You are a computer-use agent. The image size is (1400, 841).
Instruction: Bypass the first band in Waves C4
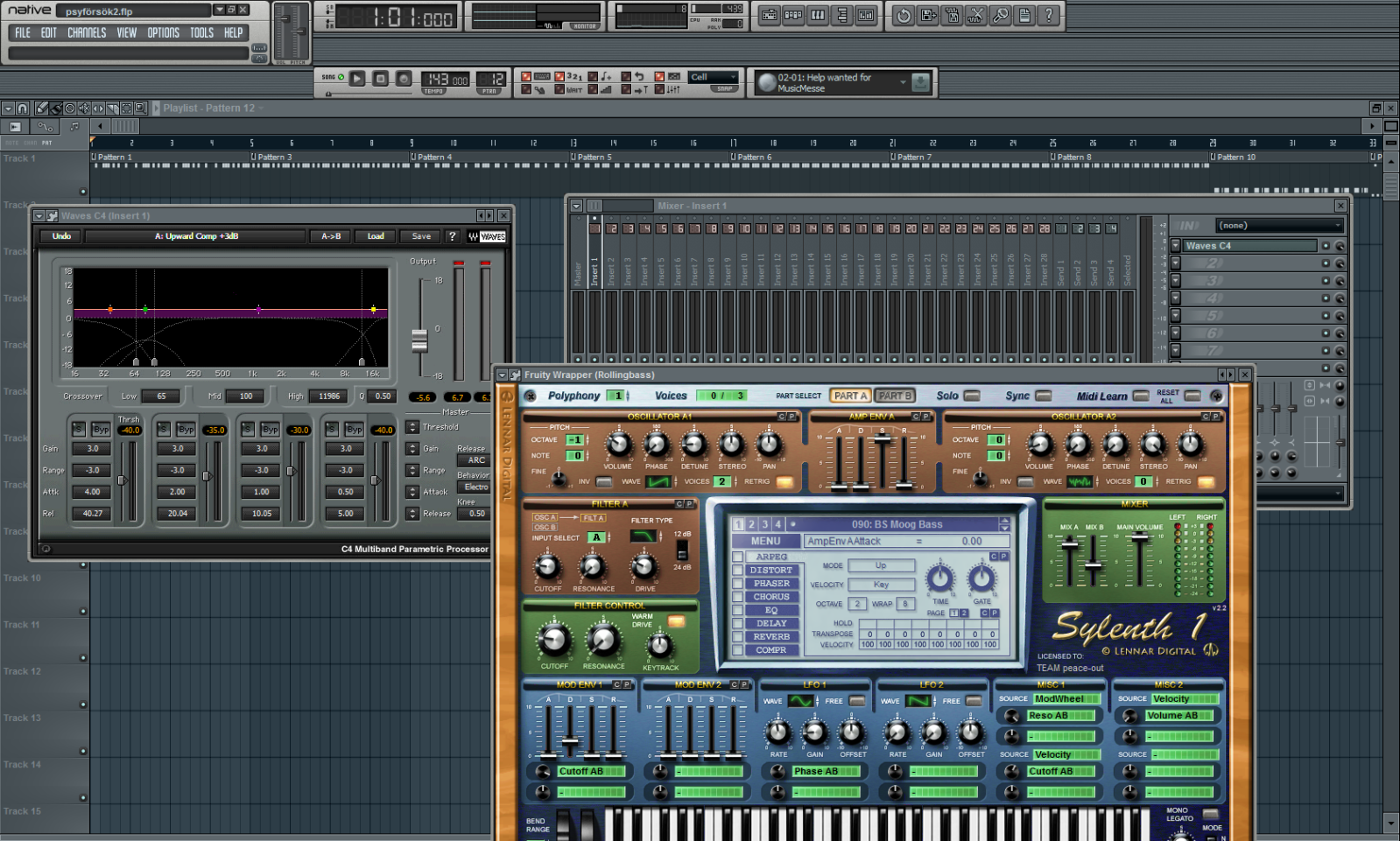pyautogui.click(x=101, y=430)
